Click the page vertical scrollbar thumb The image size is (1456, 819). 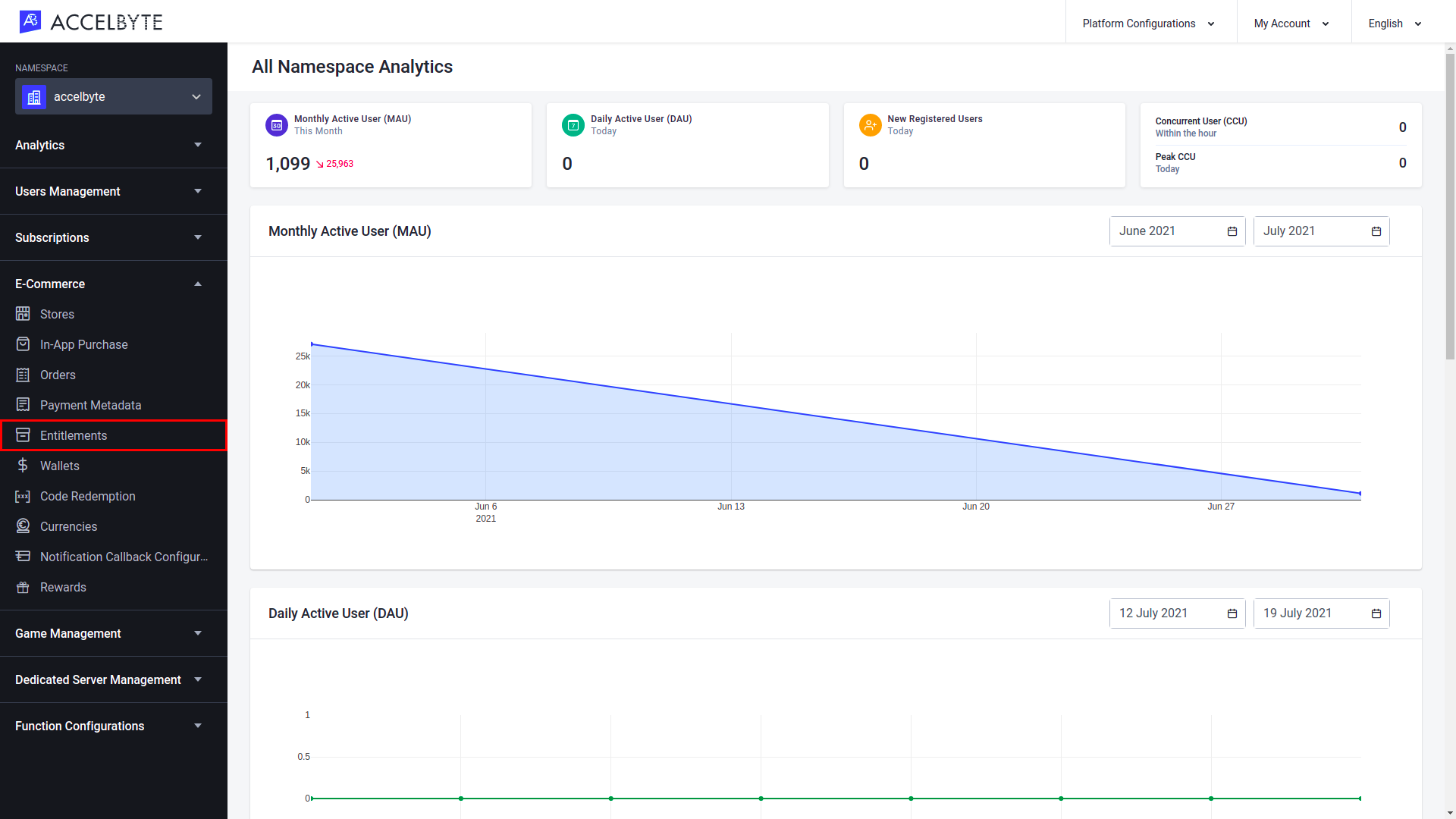(1450, 205)
